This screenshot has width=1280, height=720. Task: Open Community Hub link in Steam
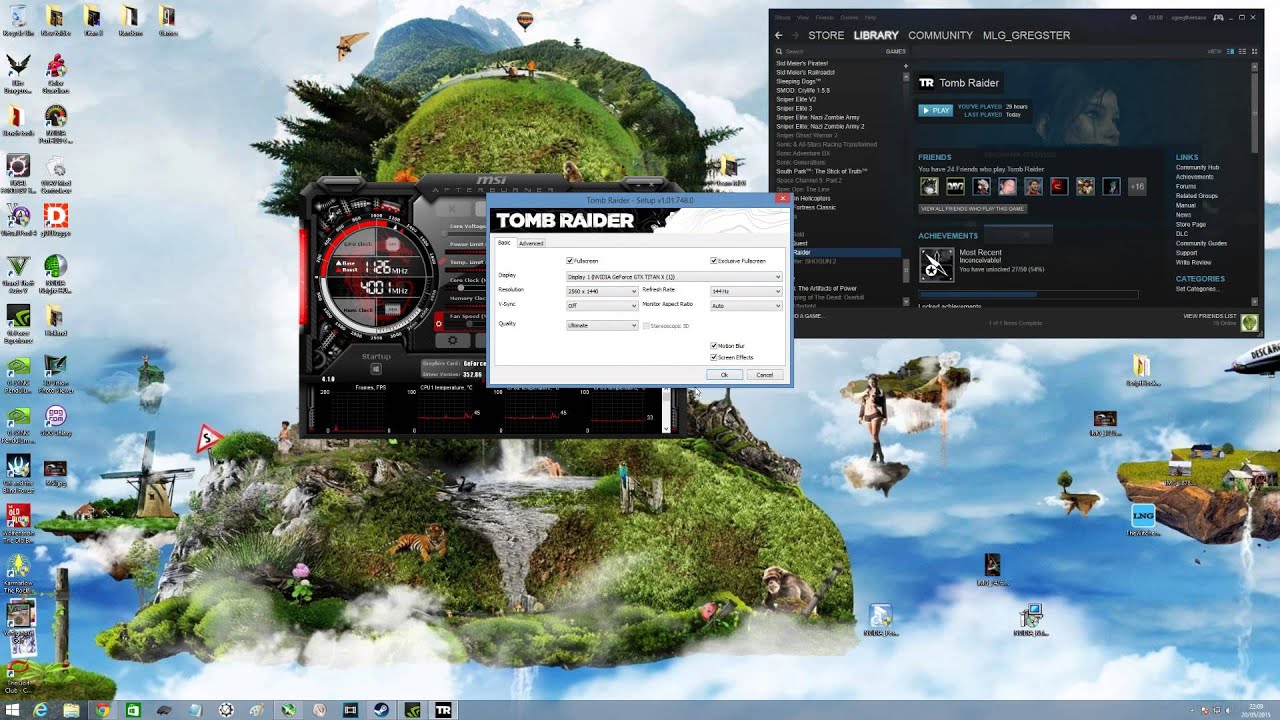coord(1197,168)
